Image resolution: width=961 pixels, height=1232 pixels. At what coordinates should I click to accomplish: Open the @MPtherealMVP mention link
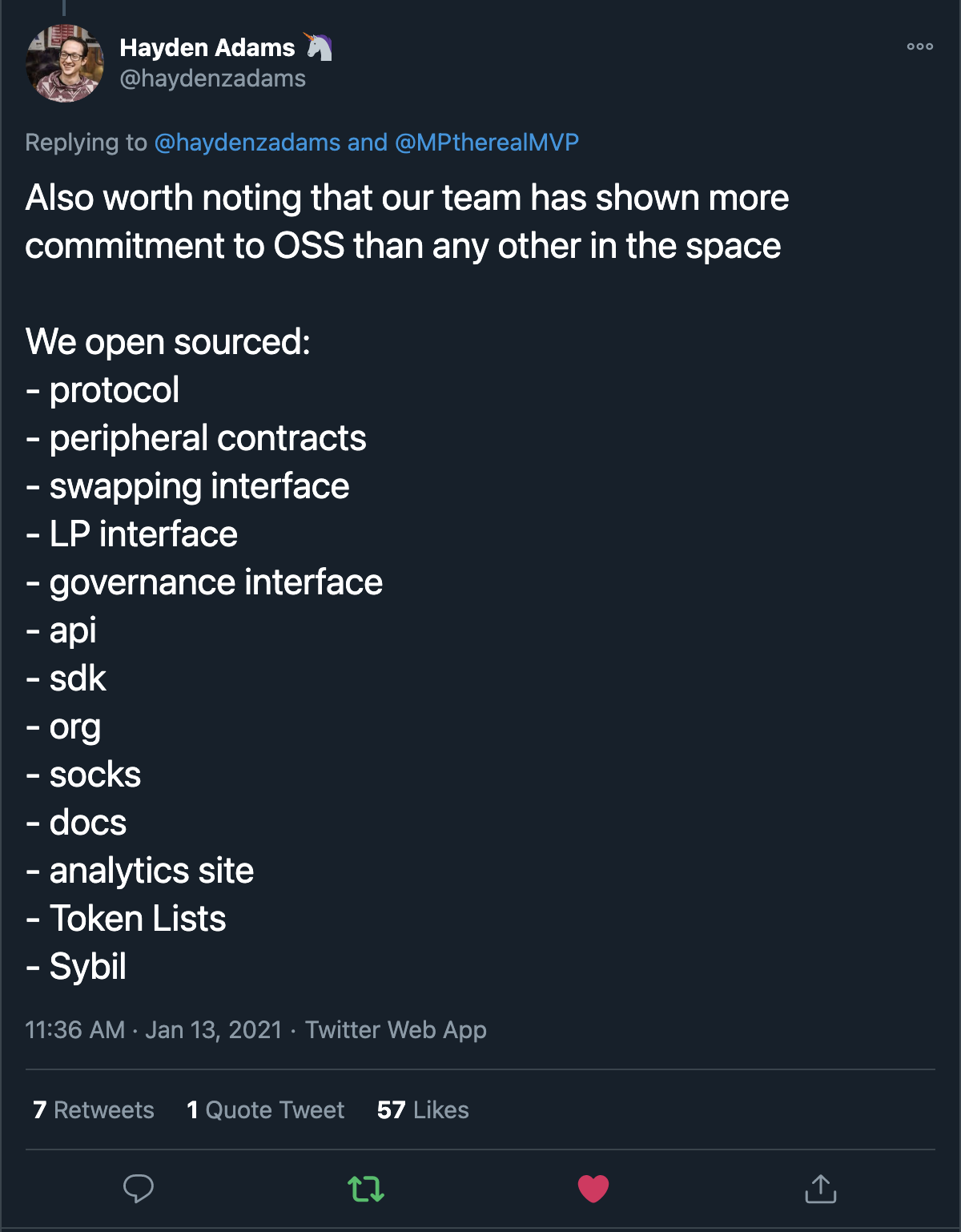pos(486,143)
